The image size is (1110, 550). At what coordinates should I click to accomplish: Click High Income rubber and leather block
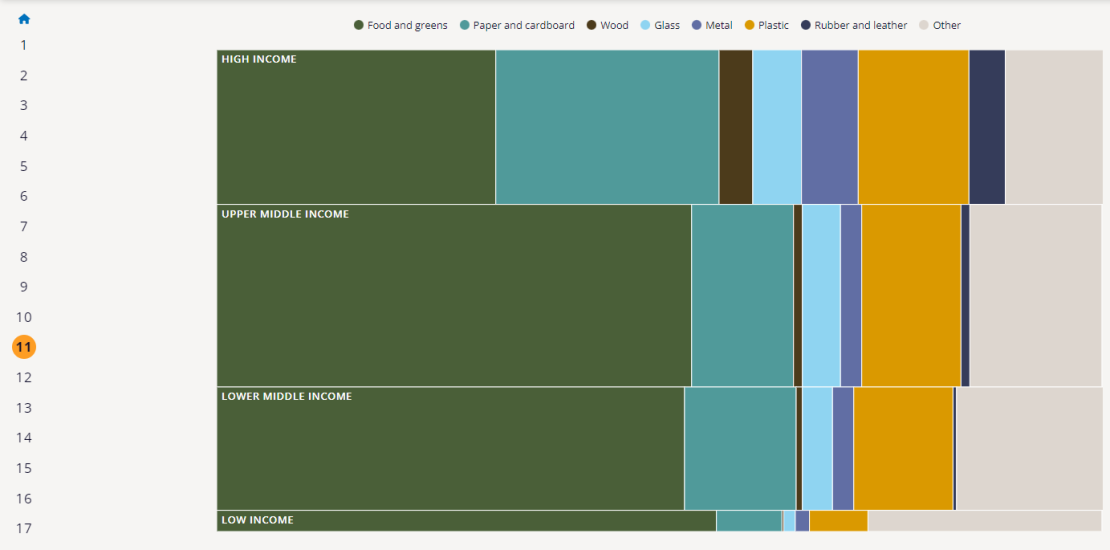(x=987, y=127)
